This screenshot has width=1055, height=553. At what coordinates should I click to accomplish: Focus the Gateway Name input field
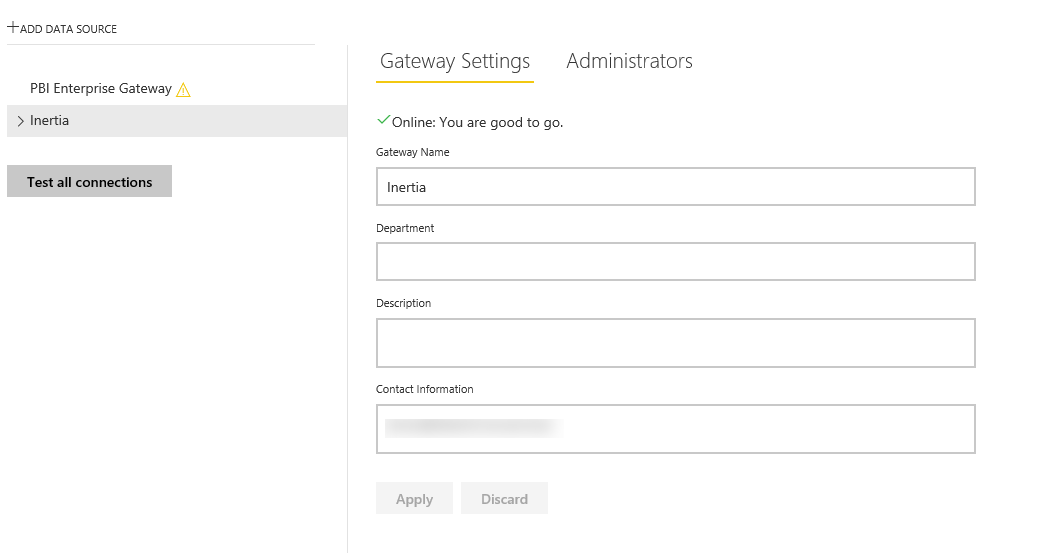point(676,186)
